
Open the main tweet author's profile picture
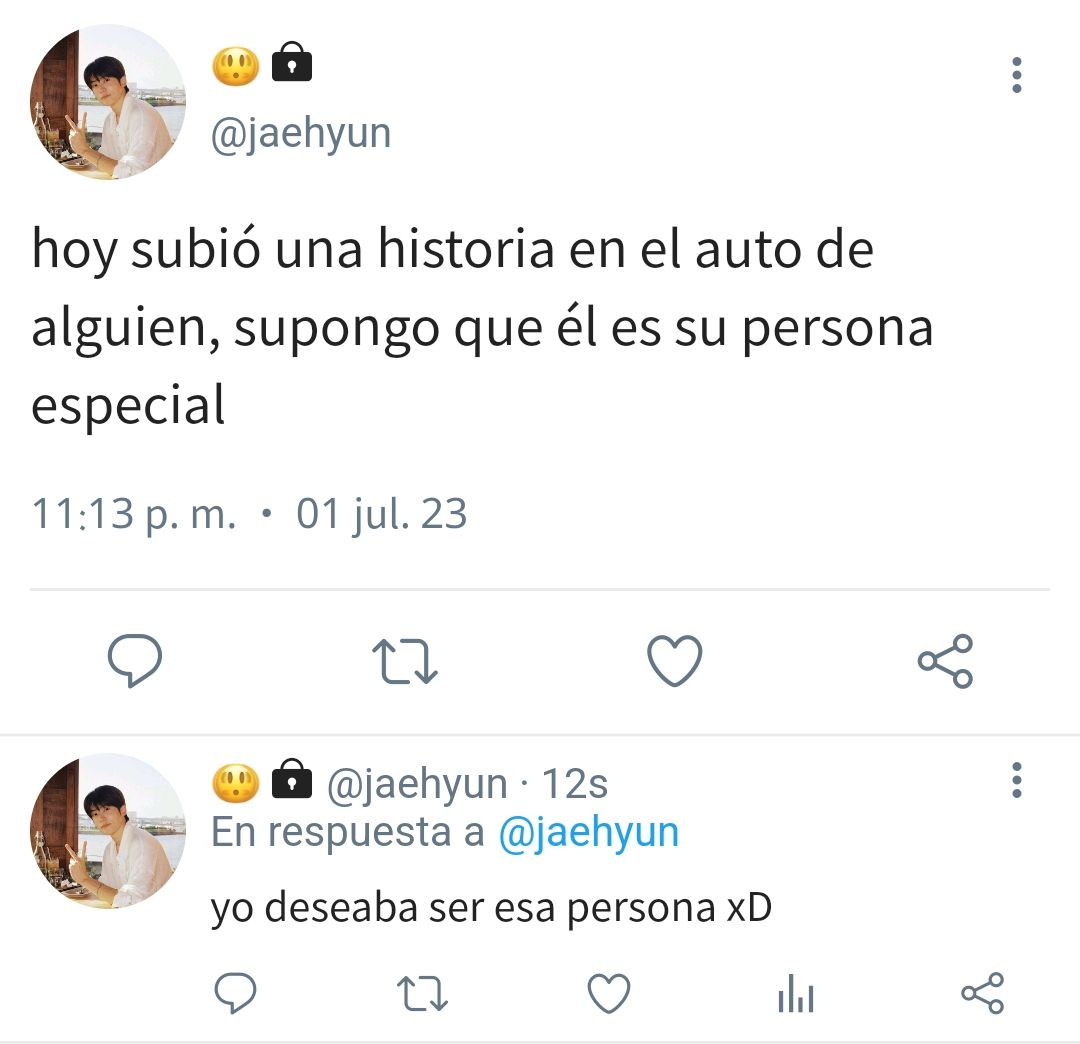click(108, 102)
